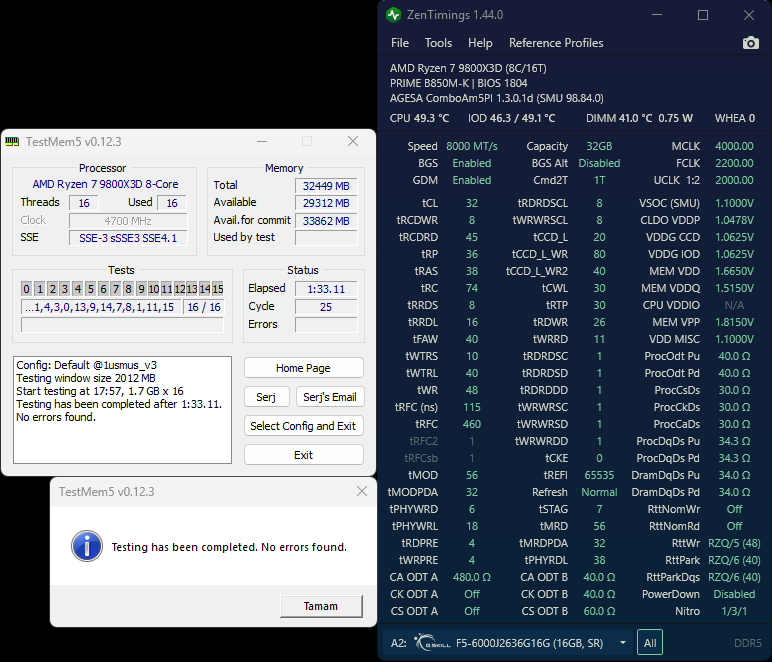Click the PowerDown Disabled value
Viewport: 772px width, 662px height.
[x=734, y=594]
